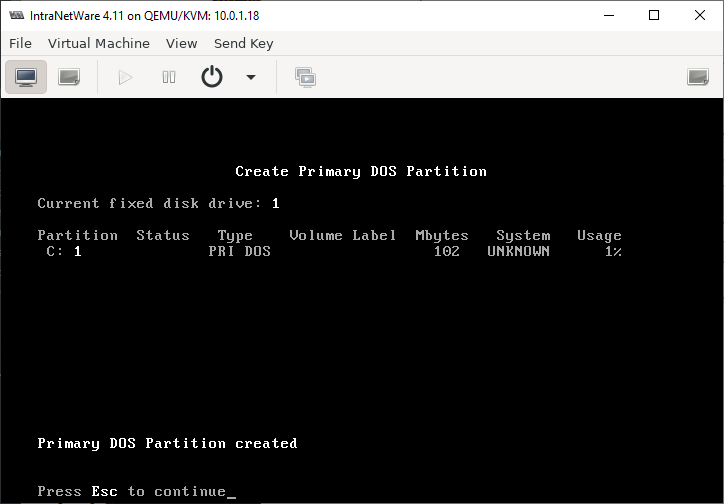This screenshot has width=724, height=504.
Task: Click the Create Primary DOS Partition heading
Action: tap(361, 171)
